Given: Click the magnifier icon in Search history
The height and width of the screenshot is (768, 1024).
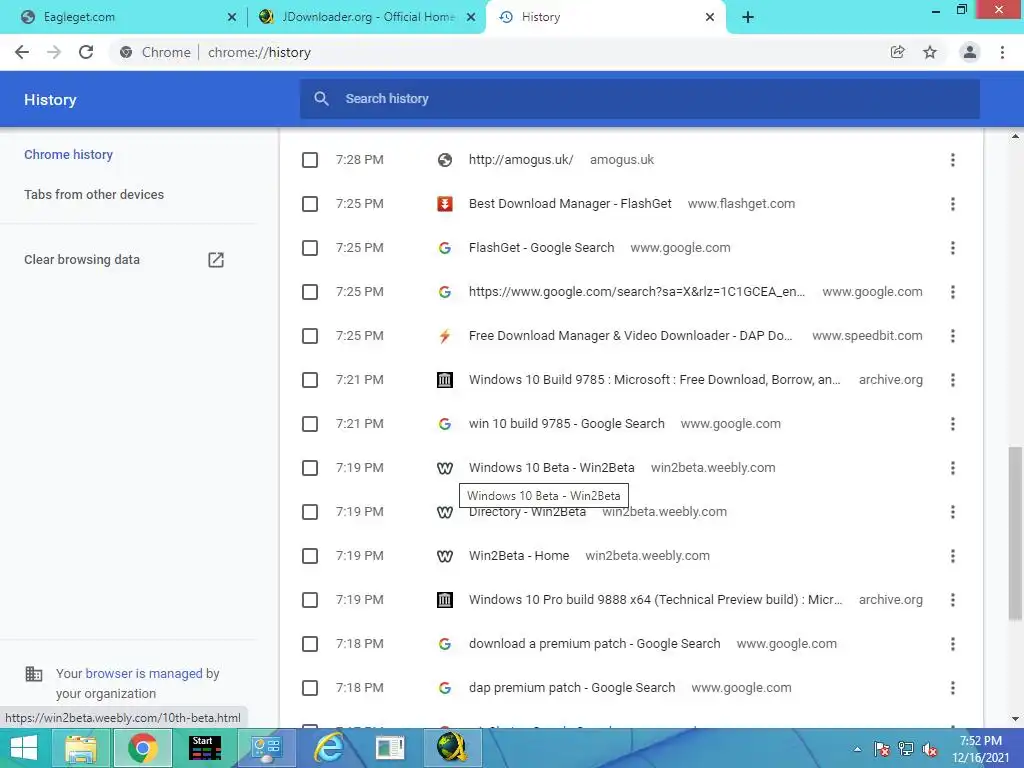Looking at the screenshot, I should pos(321,99).
